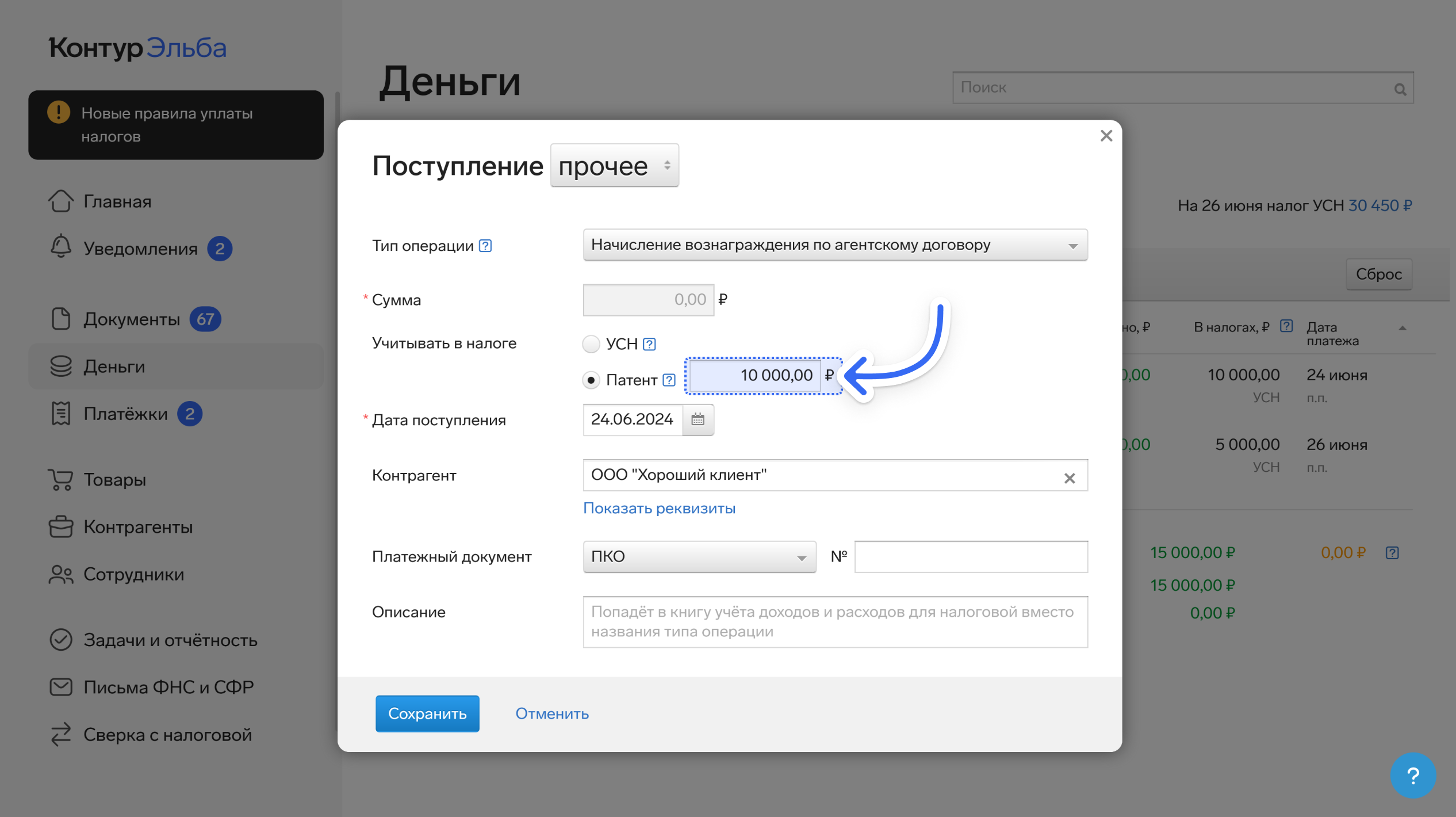
Task: Click the 5 000,00 tax amount cell
Action: coord(1247,445)
